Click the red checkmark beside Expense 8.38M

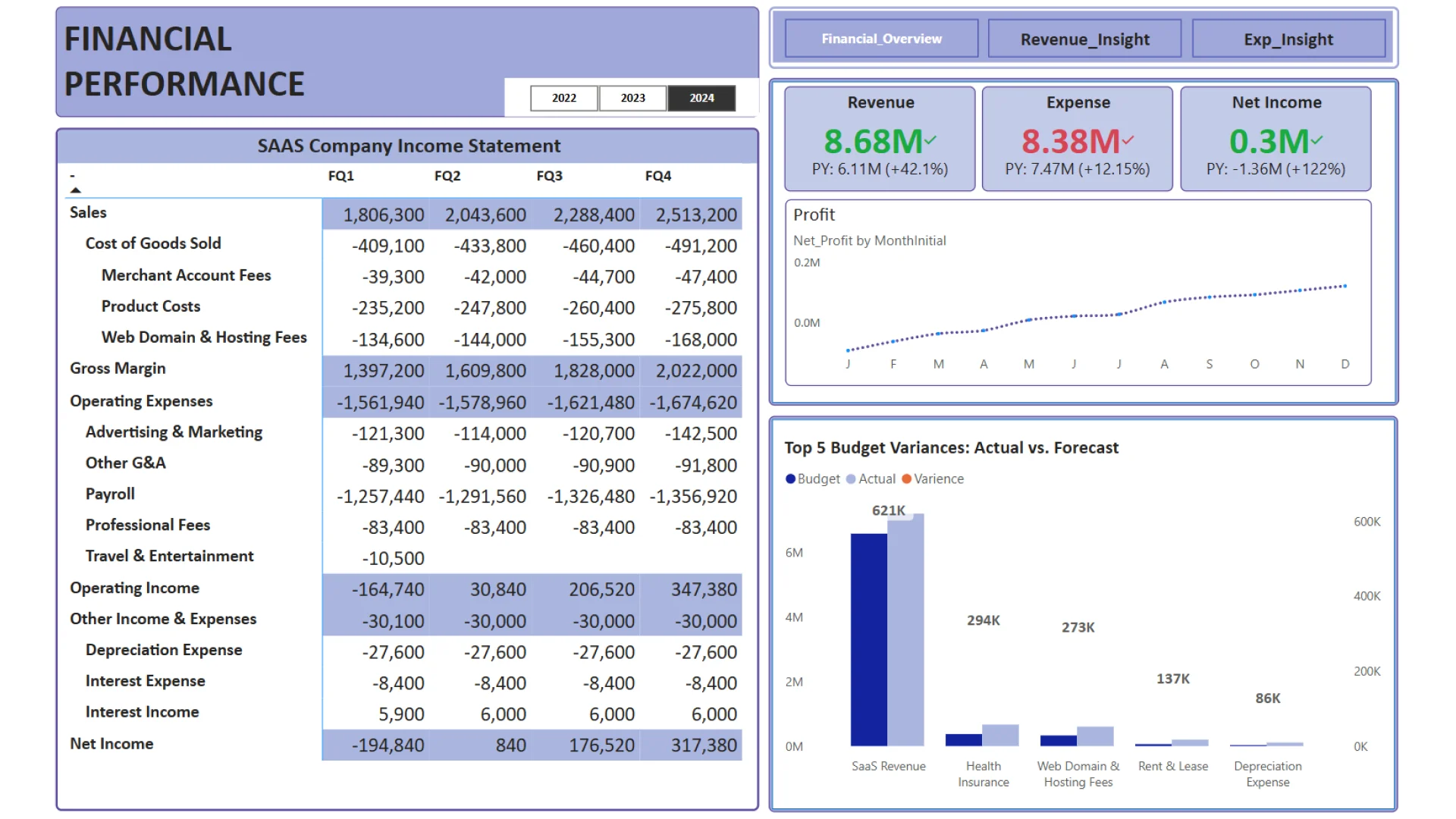point(1128,140)
